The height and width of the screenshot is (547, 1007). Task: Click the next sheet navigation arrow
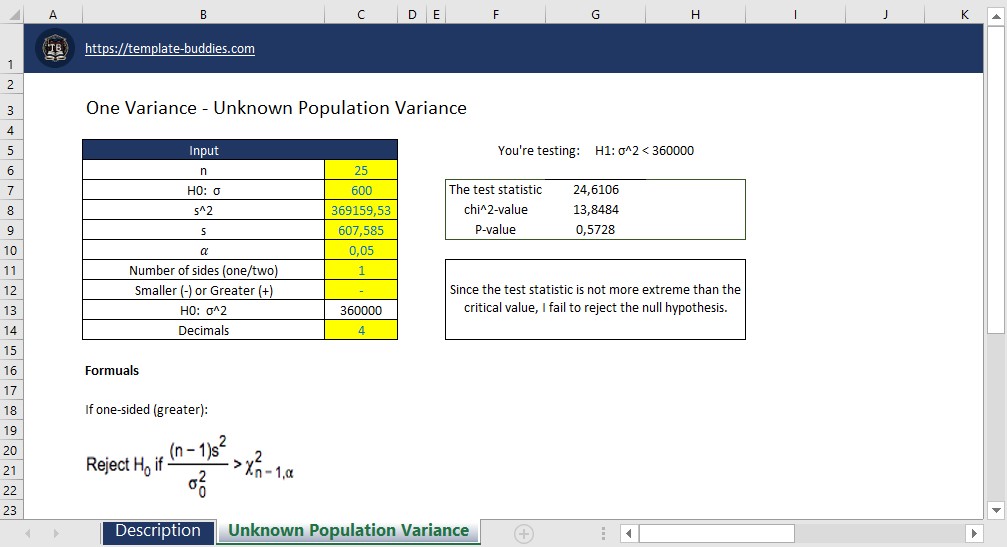tap(56, 534)
